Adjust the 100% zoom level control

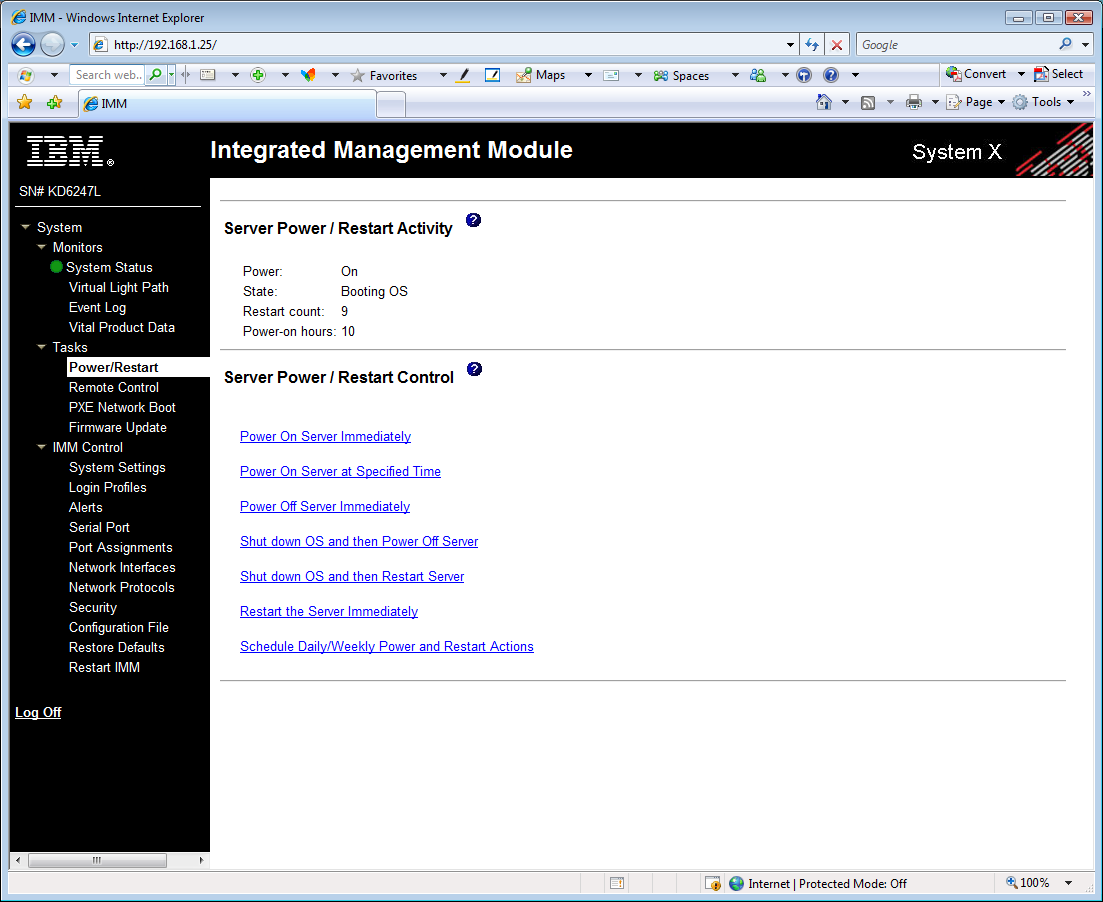[x=1035, y=883]
